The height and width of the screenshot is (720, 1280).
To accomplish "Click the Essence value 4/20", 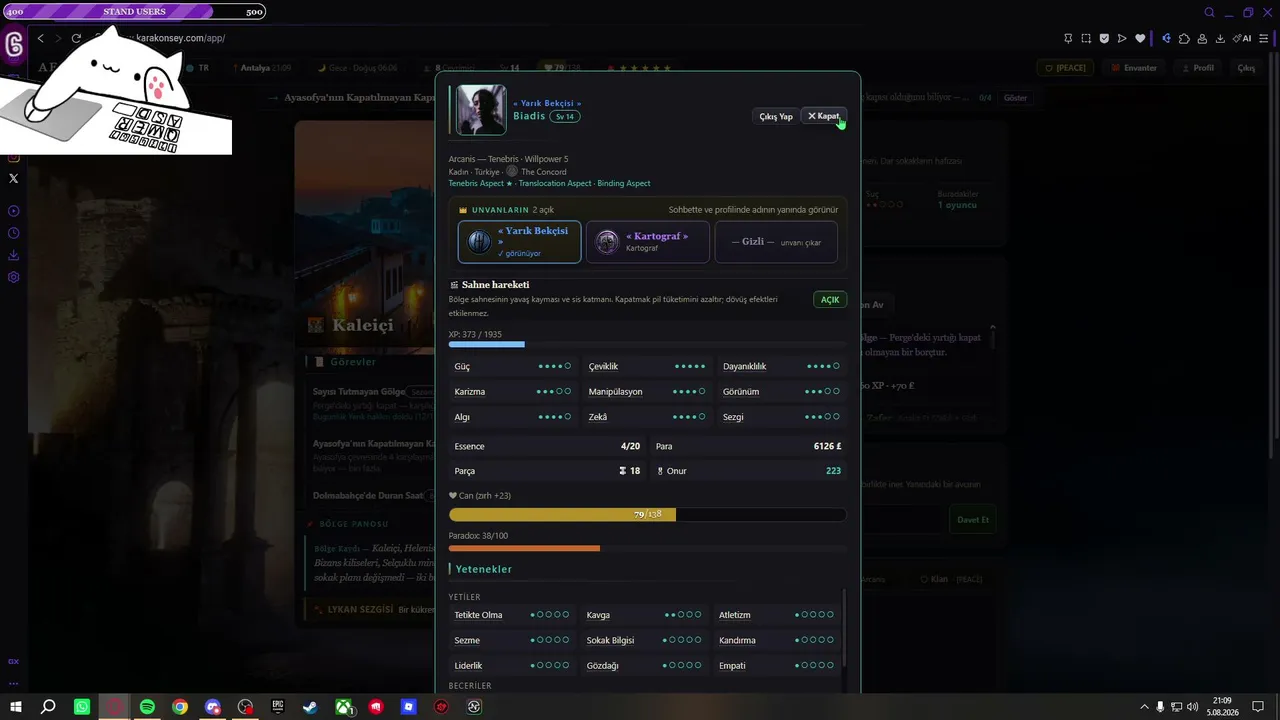I will point(630,446).
